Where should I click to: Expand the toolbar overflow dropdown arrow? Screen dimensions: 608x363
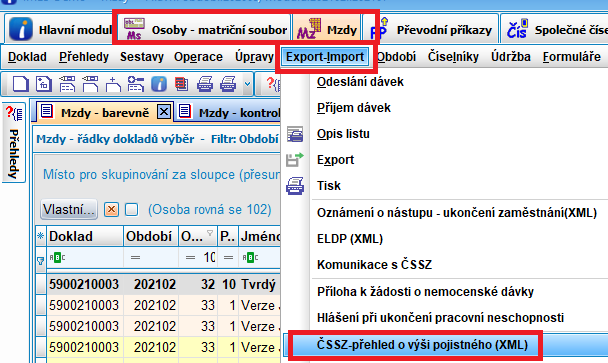tap(247, 84)
